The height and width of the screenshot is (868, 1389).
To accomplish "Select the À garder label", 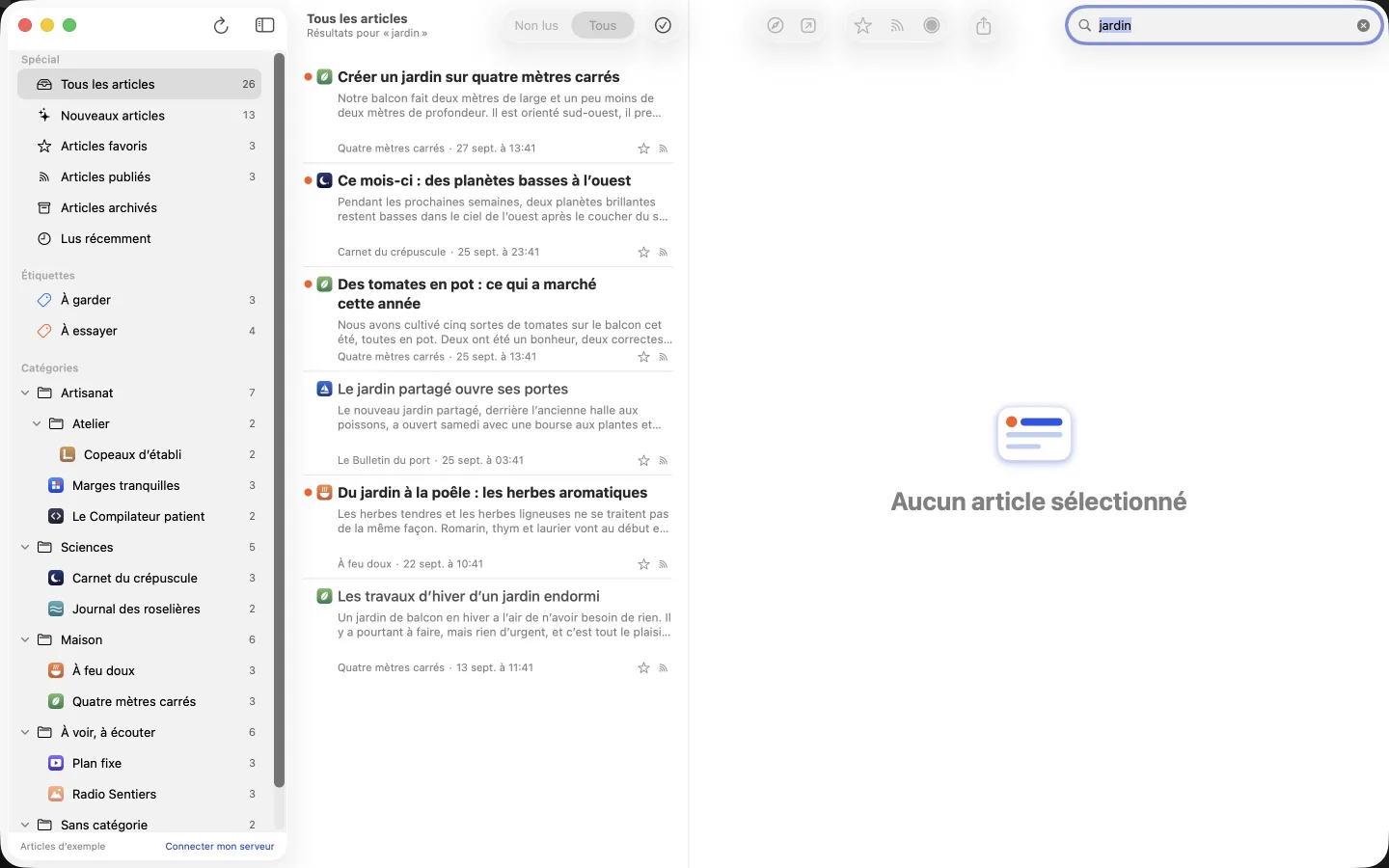I will pos(140,300).
